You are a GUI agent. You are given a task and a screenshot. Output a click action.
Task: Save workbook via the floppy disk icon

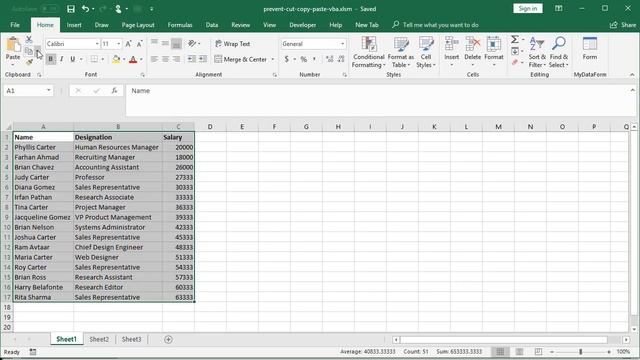[x=71, y=9]
